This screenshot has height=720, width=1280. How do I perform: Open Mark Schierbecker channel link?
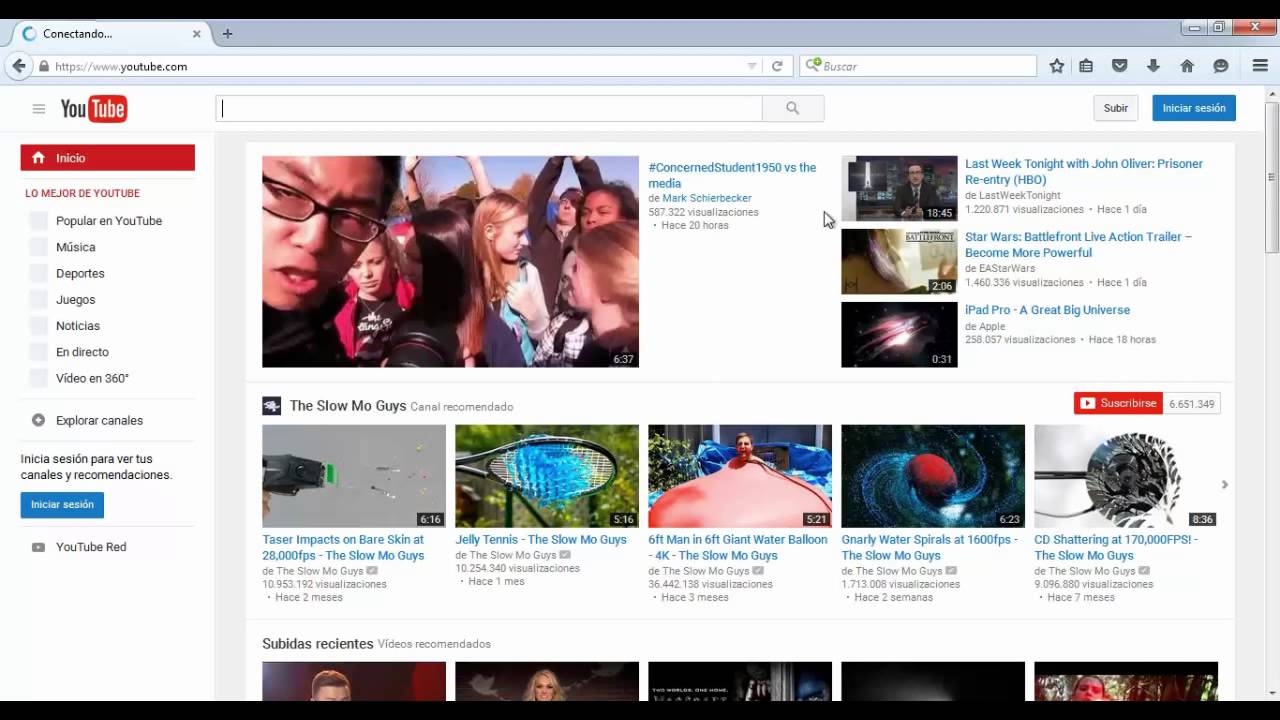[x=706, y=198]
